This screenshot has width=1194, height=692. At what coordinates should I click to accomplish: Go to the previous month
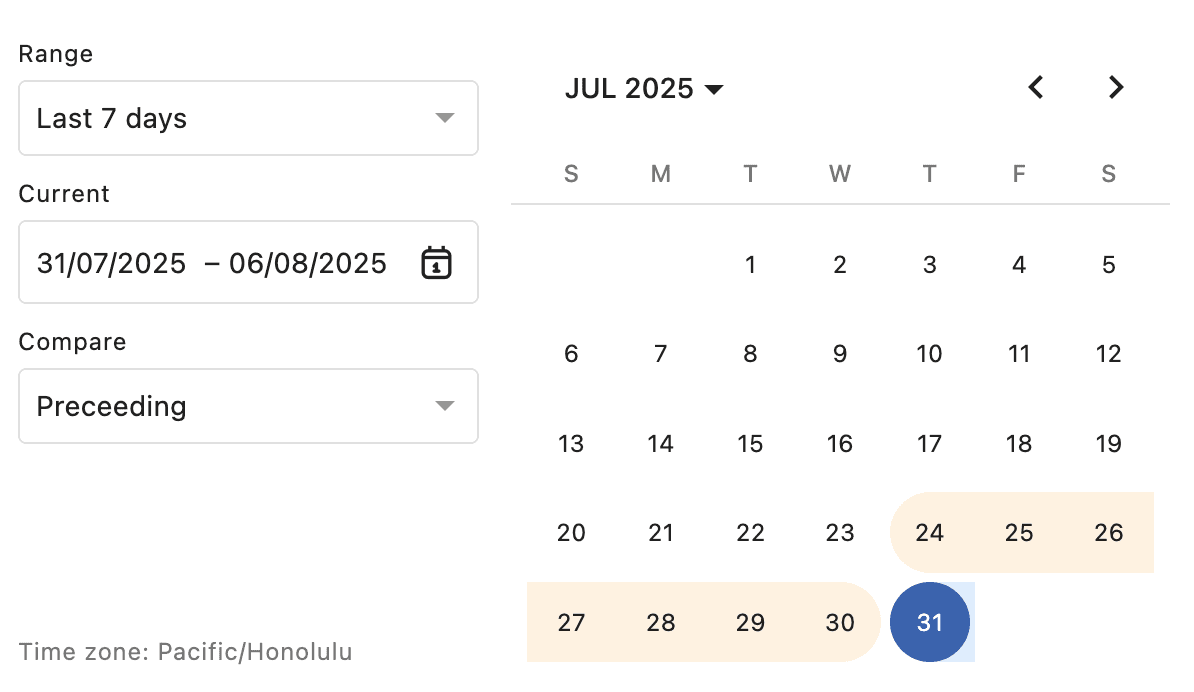(1036, 88)
